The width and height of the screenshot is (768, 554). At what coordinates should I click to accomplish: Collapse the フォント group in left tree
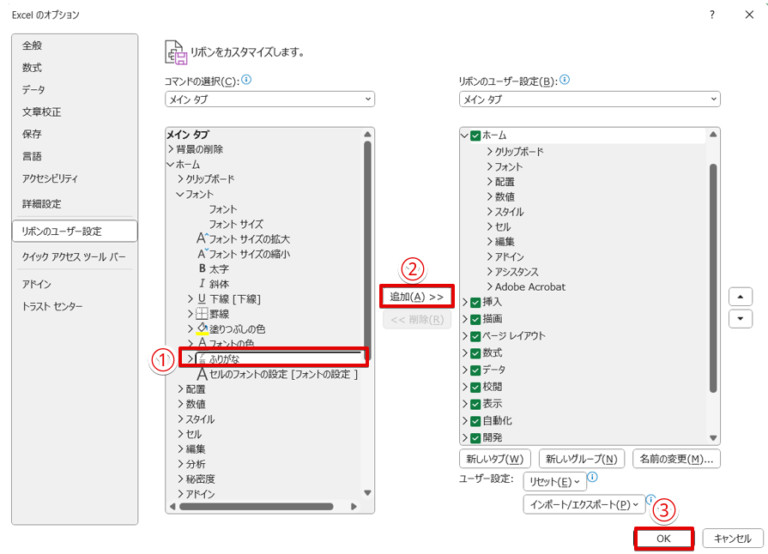(180, 194)
